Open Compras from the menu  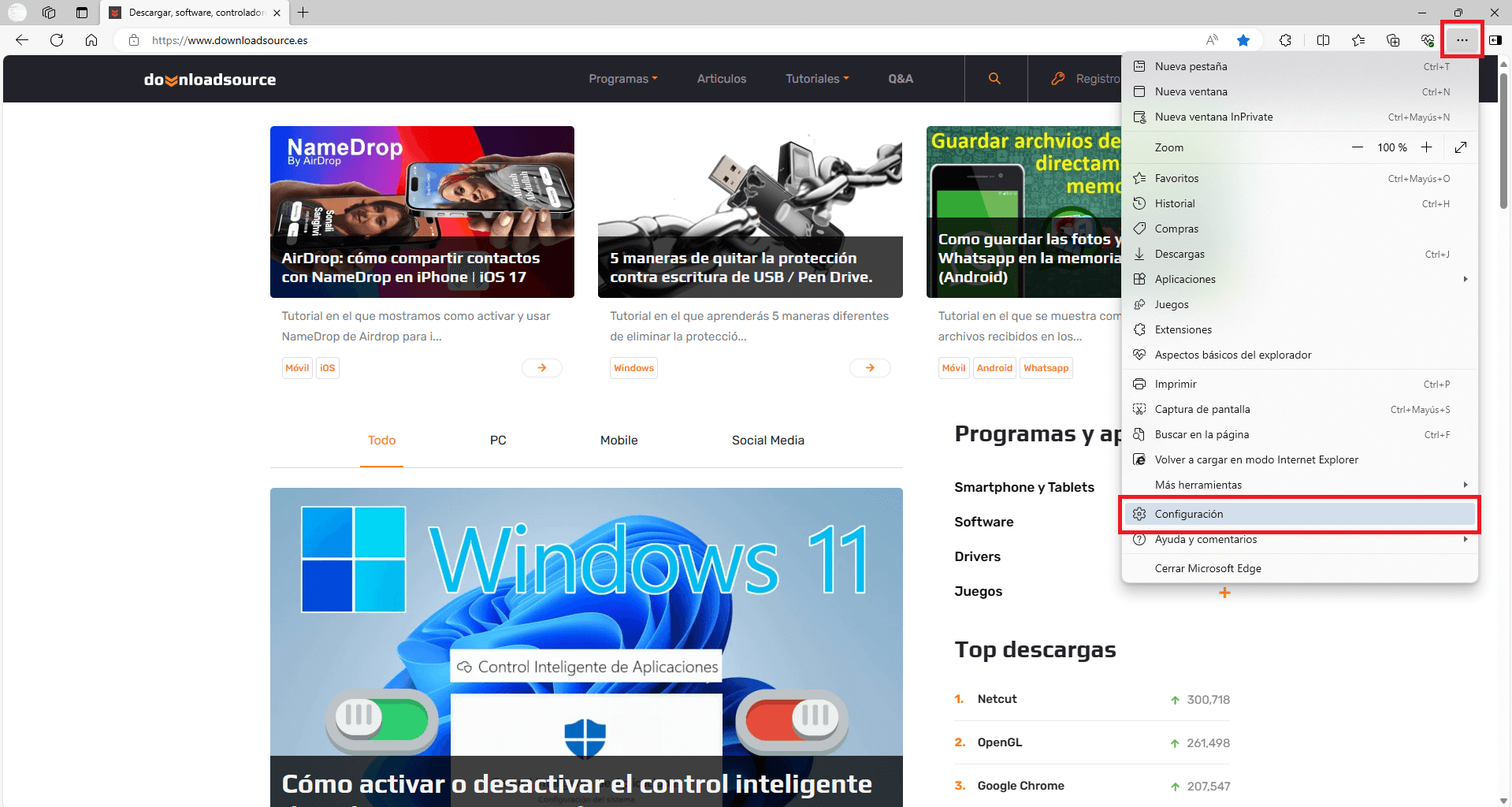tap(1299, 229)
